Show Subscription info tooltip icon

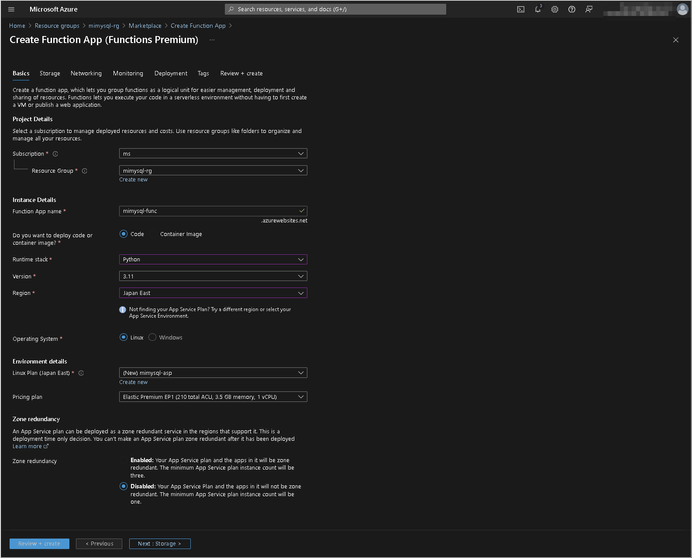coord(55,154)
